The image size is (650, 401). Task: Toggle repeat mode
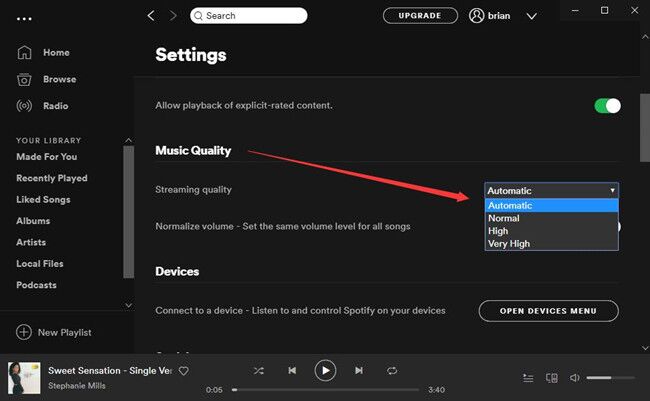[392, 371]
